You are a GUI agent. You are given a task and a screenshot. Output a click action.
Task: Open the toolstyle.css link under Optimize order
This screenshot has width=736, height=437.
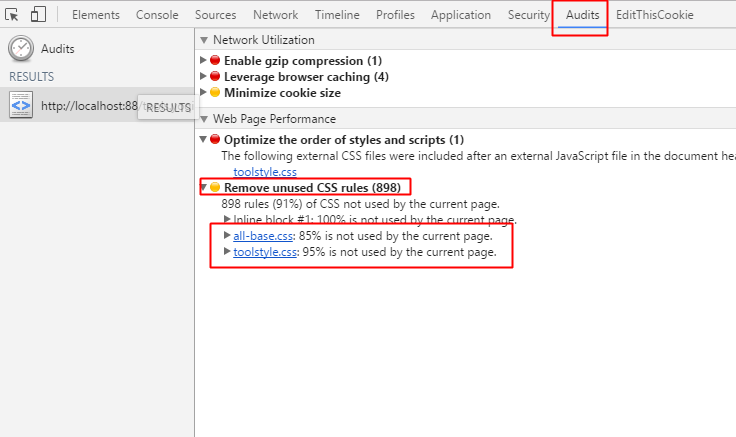[x=264, y=172]
